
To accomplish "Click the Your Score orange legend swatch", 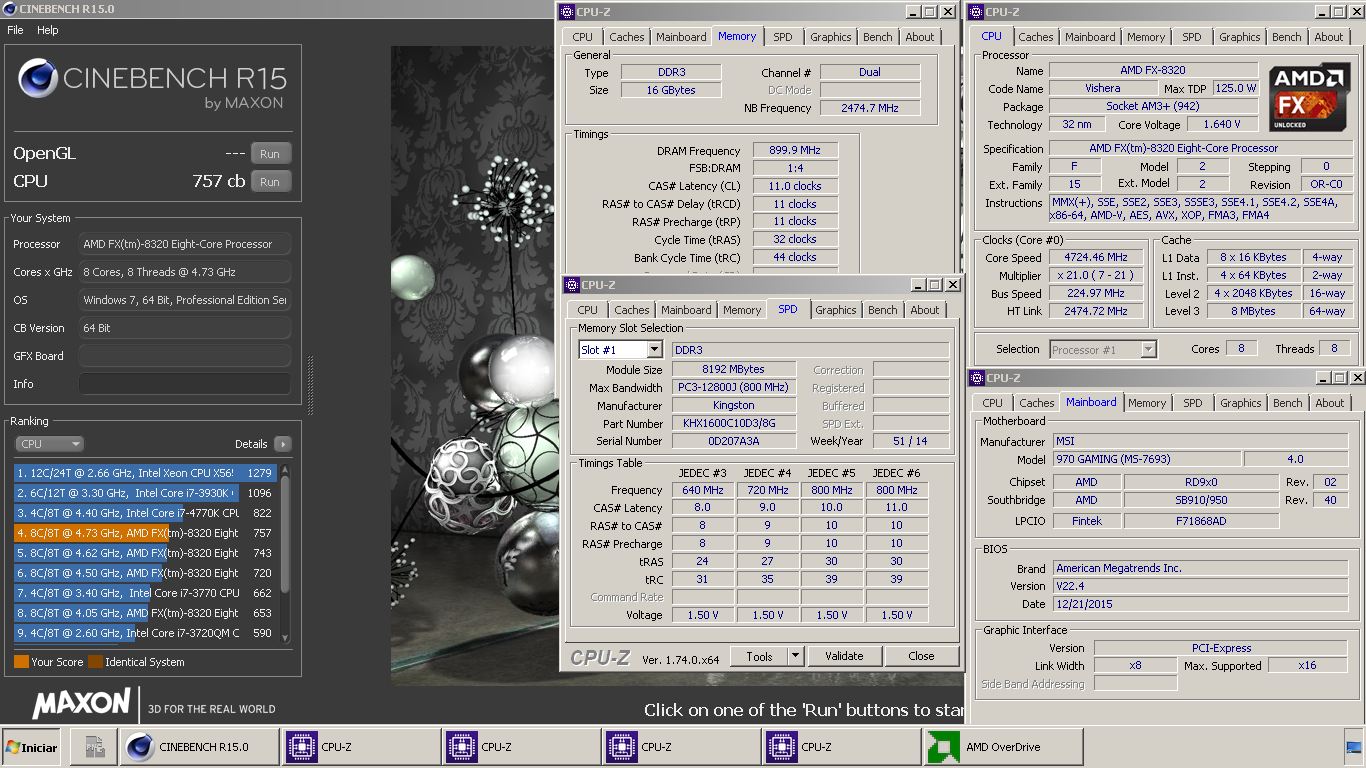I will coord(21,662).
